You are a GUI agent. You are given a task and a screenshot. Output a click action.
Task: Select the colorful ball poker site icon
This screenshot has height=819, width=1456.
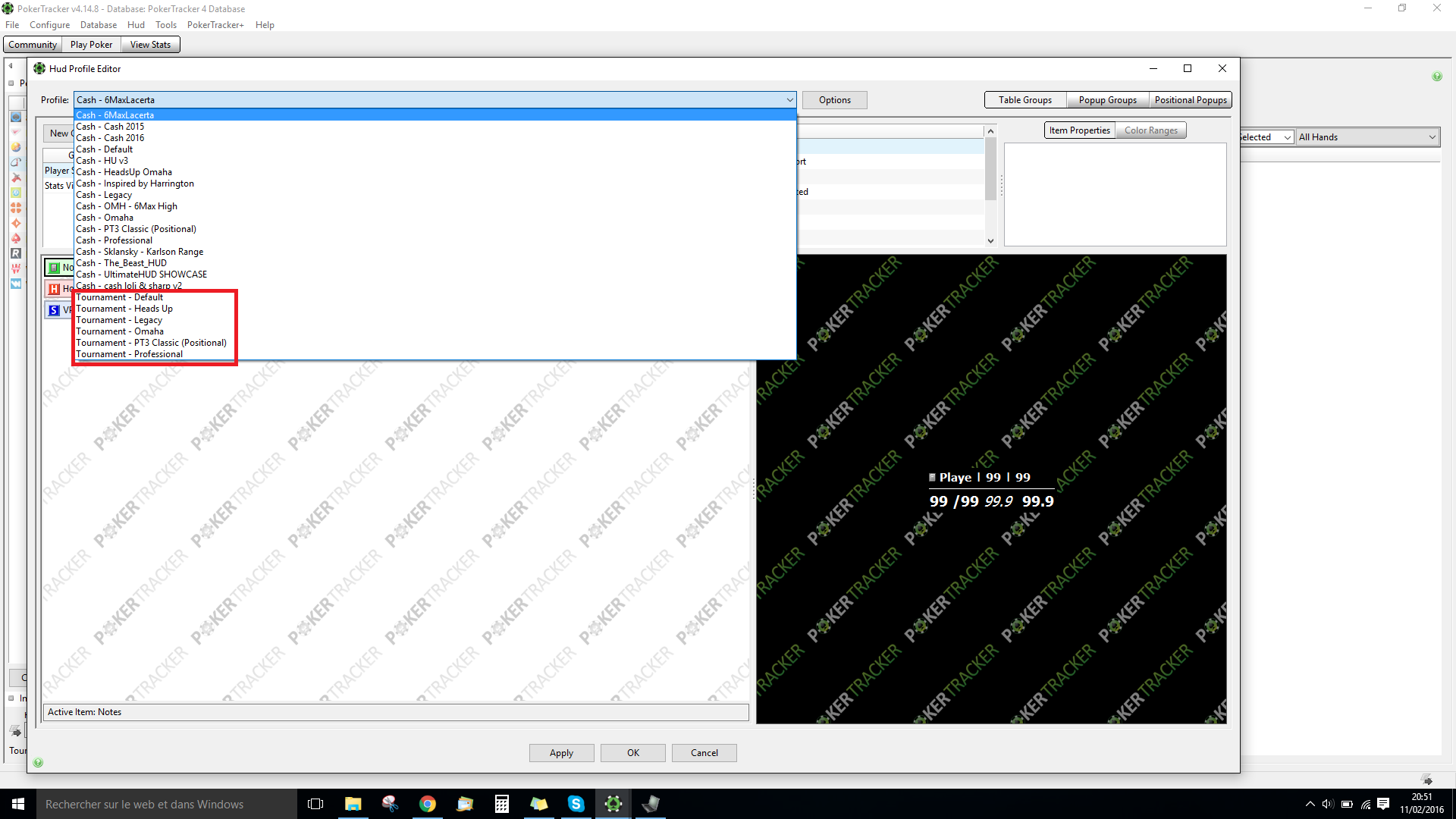(x=16, y=147)
